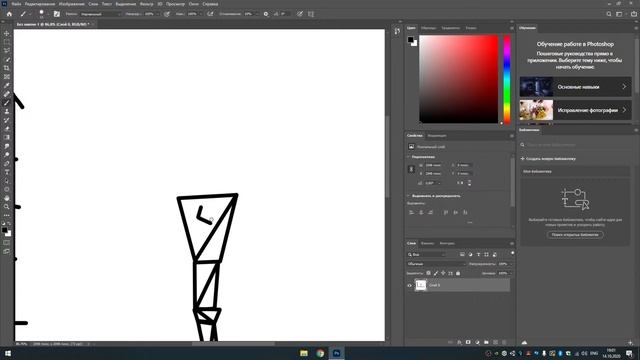Open the Основные навыки tutorial
Viewport: 640px width, 360px height.
(x=576, y=87)
